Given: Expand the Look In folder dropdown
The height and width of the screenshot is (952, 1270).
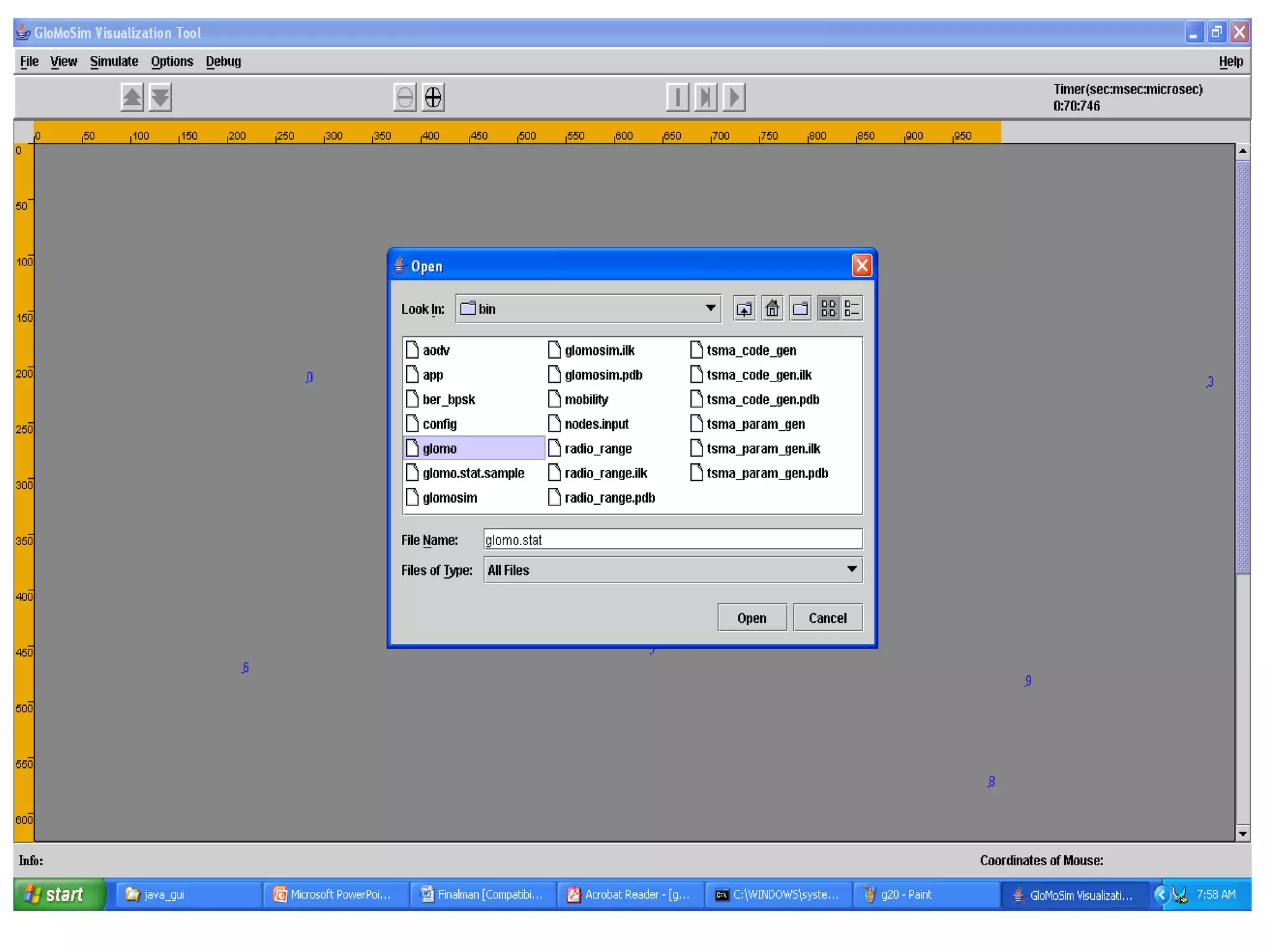Looking at the screenshot, I should [x=711, y=308].
